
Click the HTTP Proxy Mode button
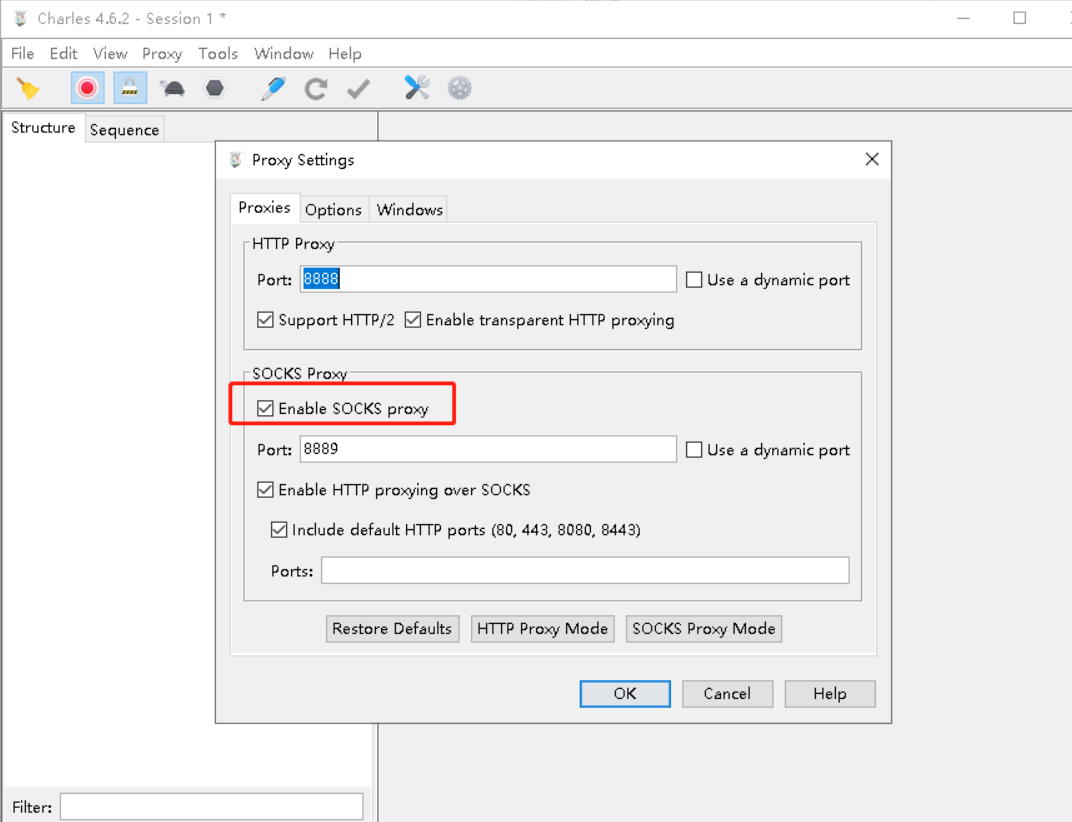(x=542, y=628)
